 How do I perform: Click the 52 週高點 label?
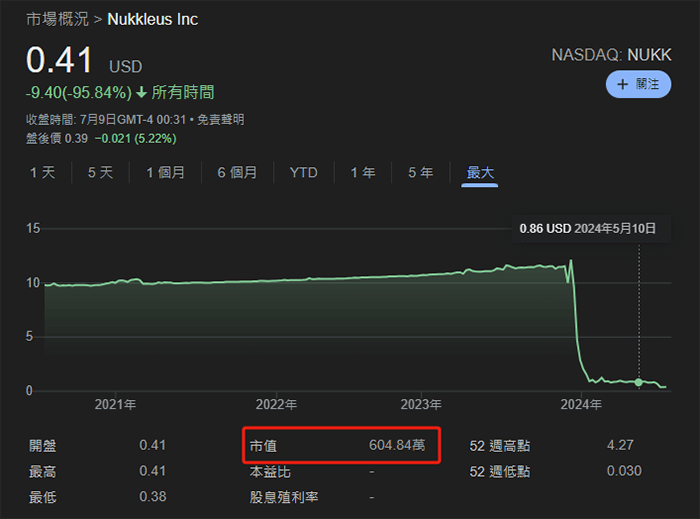tap(500, 445)
